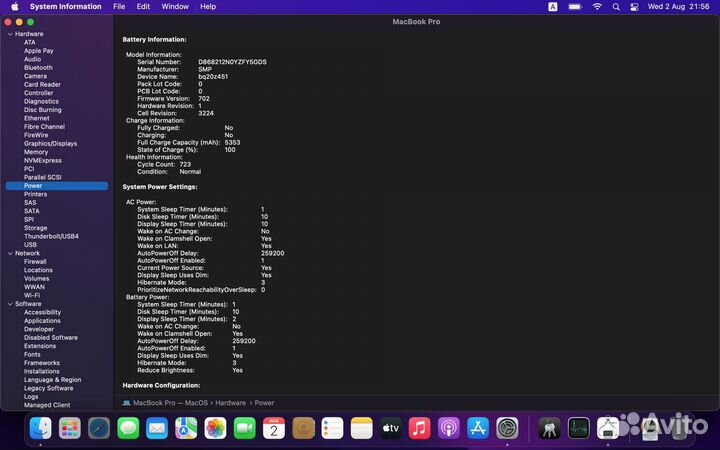Select Wi-Fi under Network

[x=32, y=295]
